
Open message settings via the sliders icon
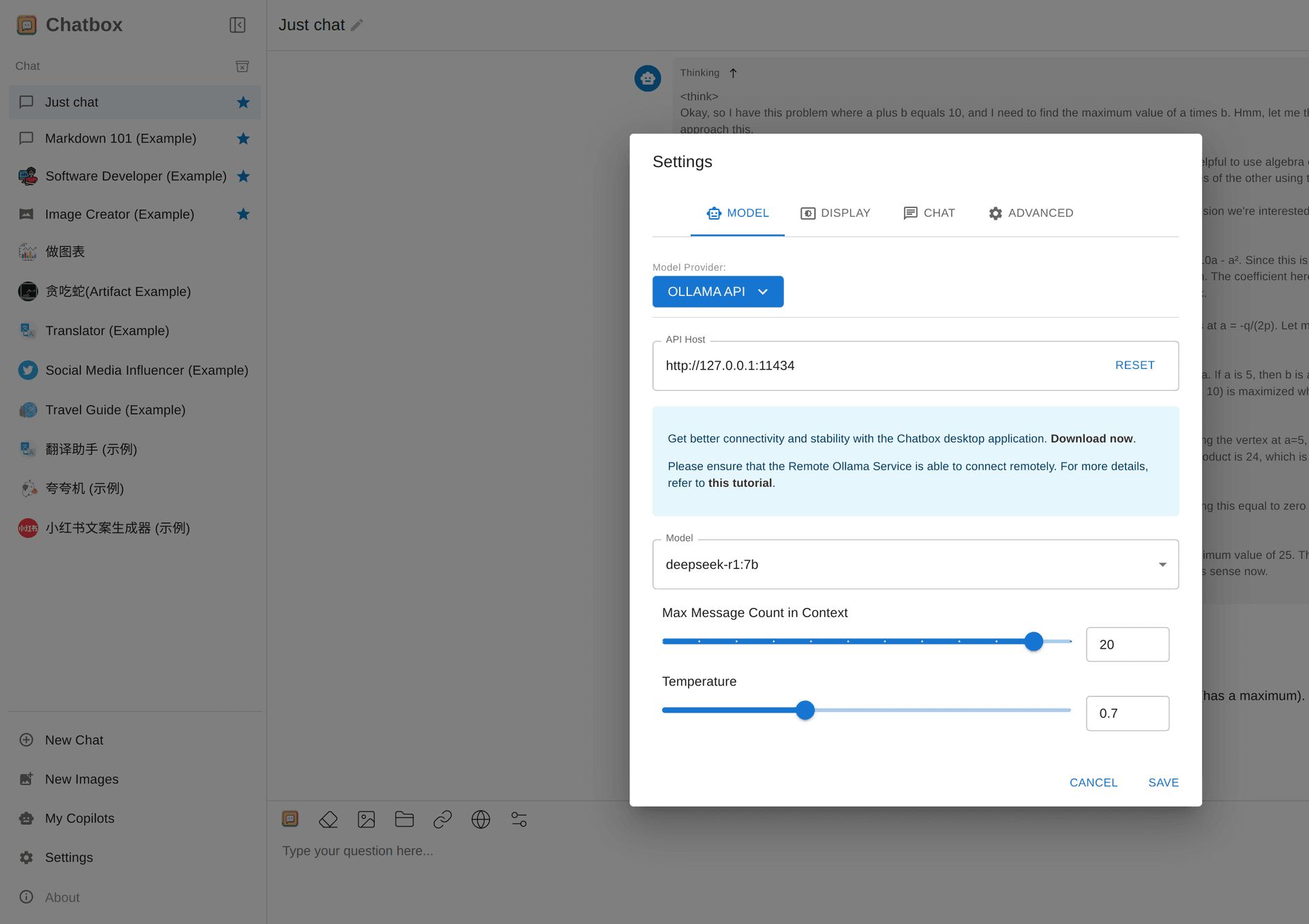519,819
